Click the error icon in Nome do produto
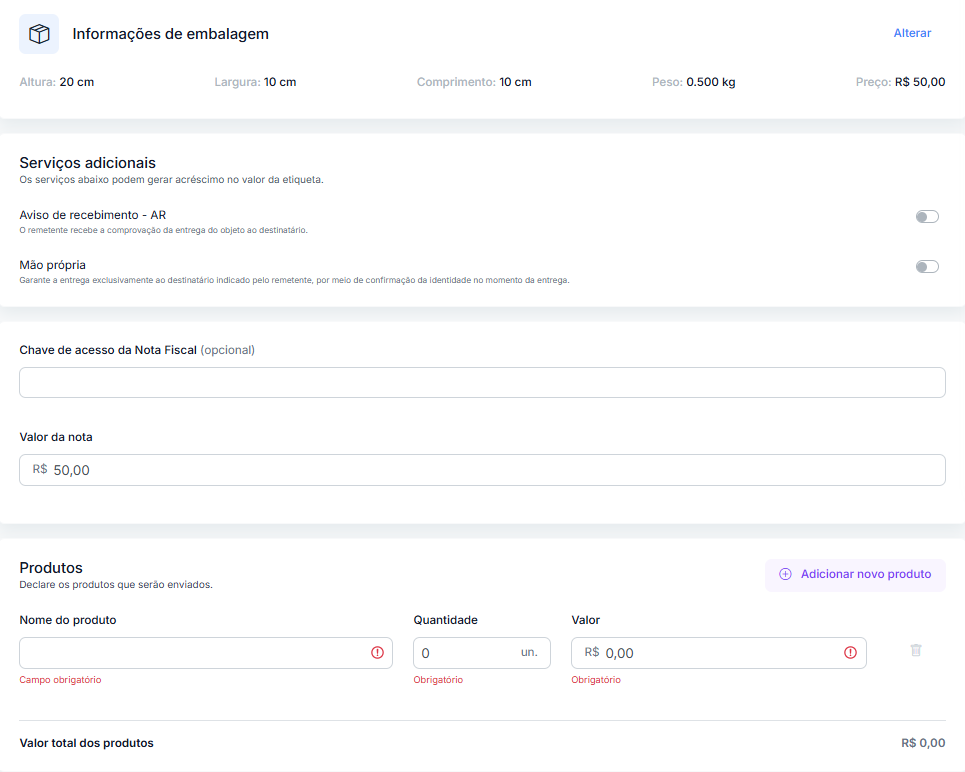 [377, 653]
